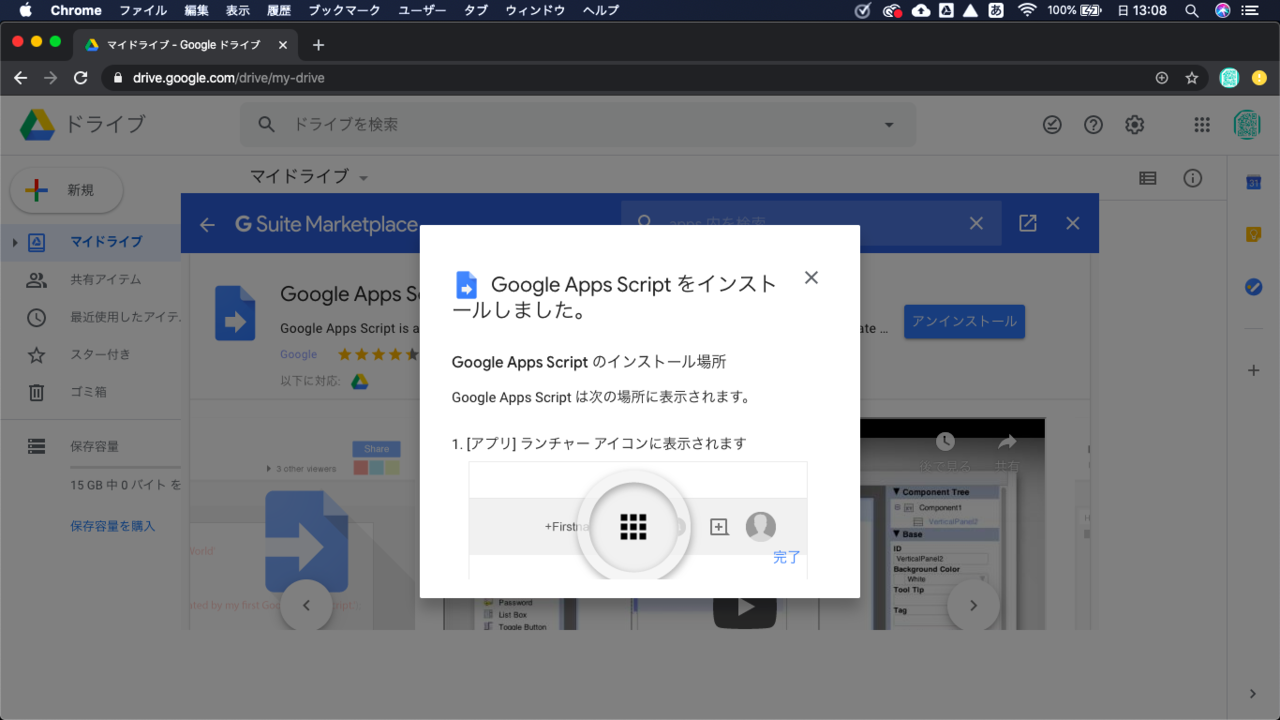Open the Google developer link
The image size is (1280, 720).
pos(298,354)
